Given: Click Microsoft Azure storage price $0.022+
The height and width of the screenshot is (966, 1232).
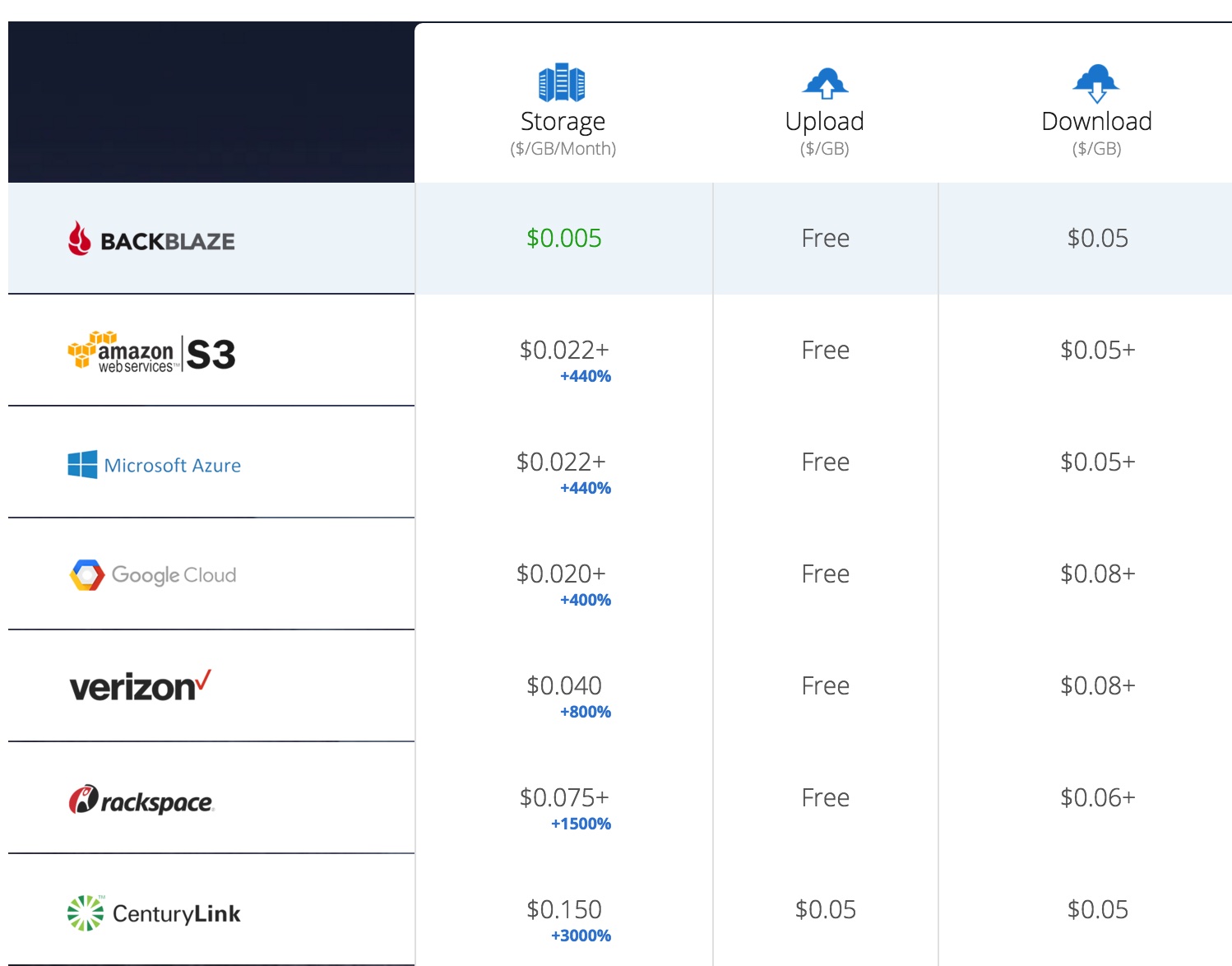Looking at the screenshot, I should [x=561, y=462].
